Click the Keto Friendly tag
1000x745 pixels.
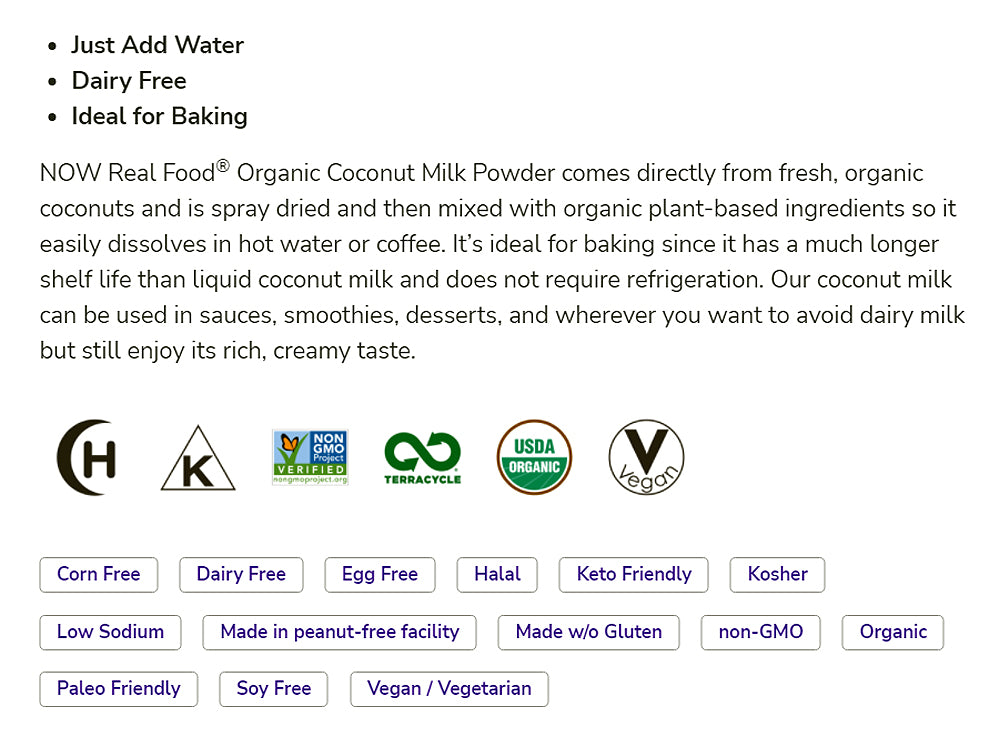pos(634,574)
